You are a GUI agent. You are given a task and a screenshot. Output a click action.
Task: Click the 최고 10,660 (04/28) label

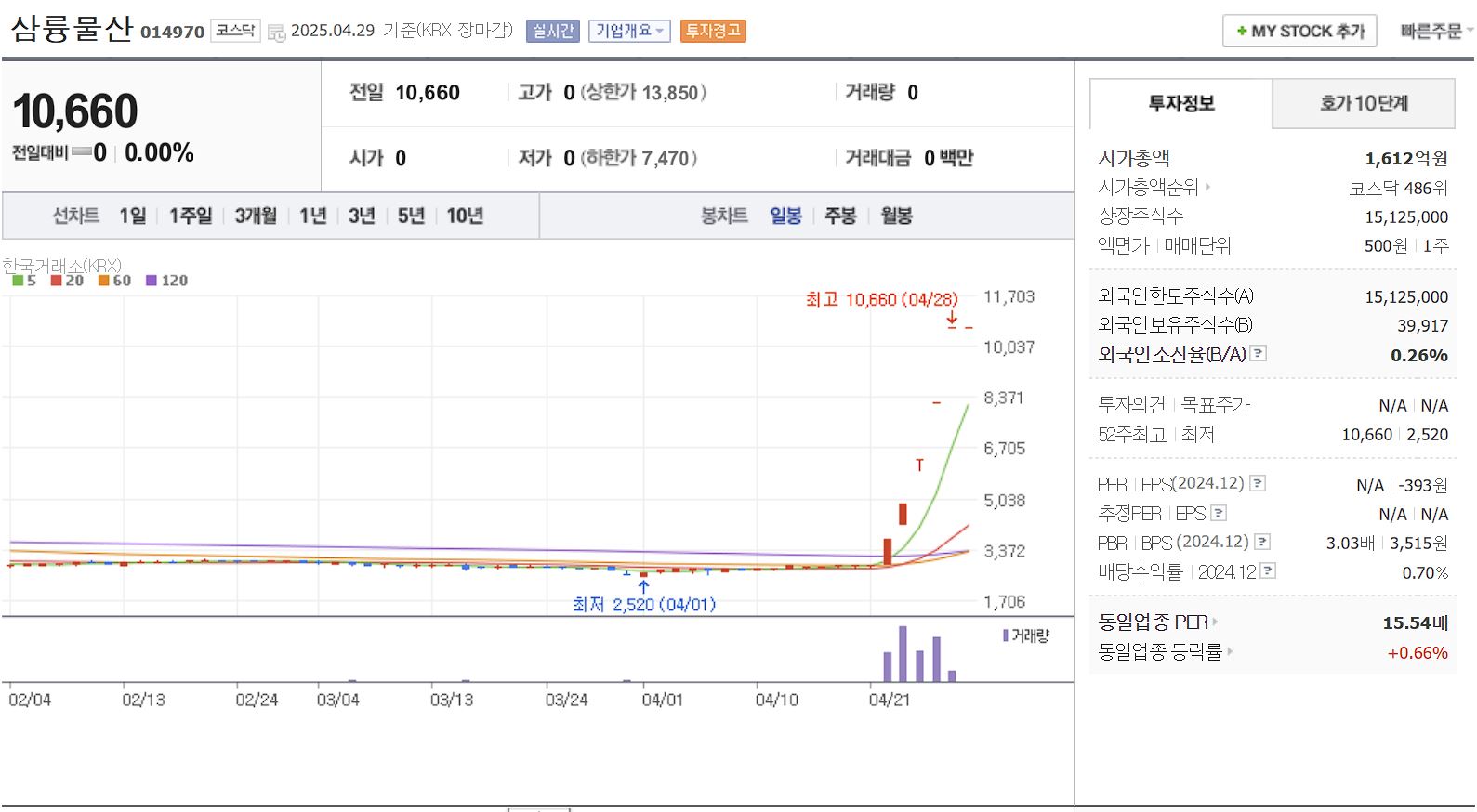tap(881, 299)
